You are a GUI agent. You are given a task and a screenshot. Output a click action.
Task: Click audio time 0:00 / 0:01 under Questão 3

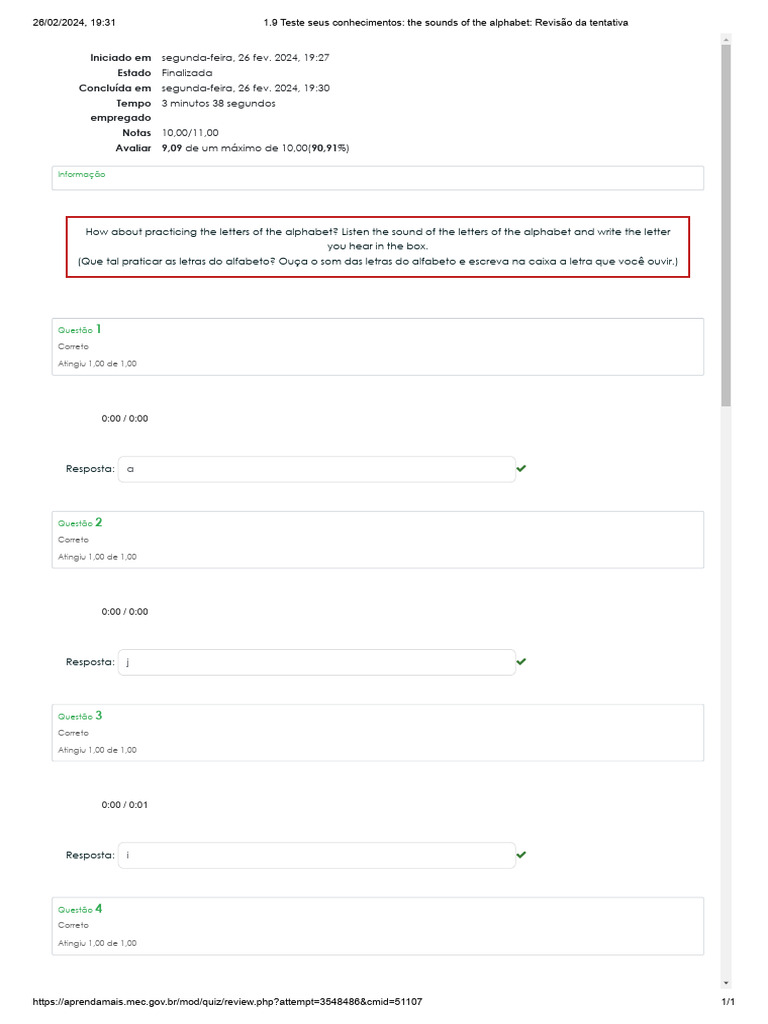[125, 805]
